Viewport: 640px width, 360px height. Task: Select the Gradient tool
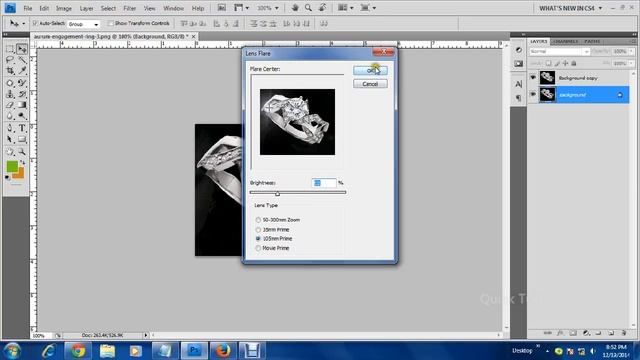pos(22,105)
